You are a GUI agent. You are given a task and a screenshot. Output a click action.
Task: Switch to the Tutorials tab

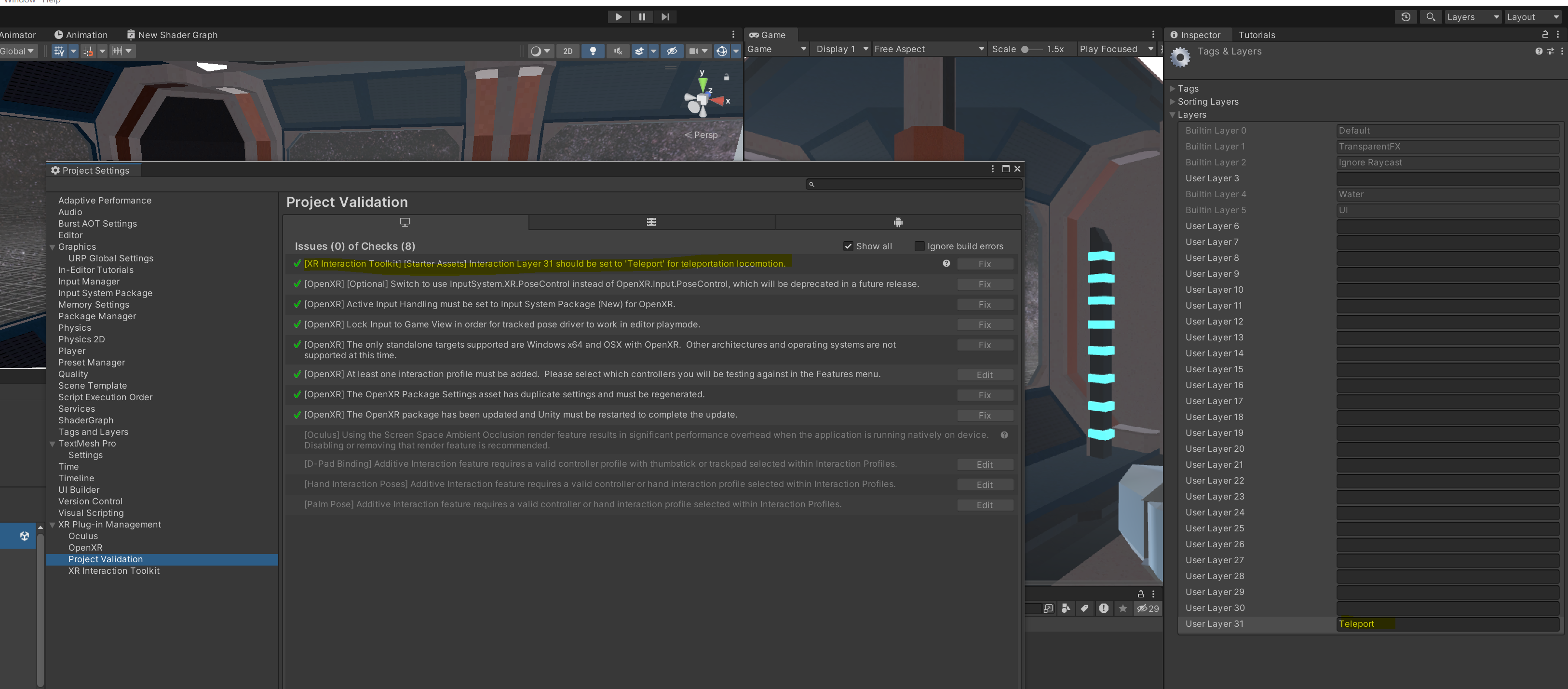coord(1257,35)
